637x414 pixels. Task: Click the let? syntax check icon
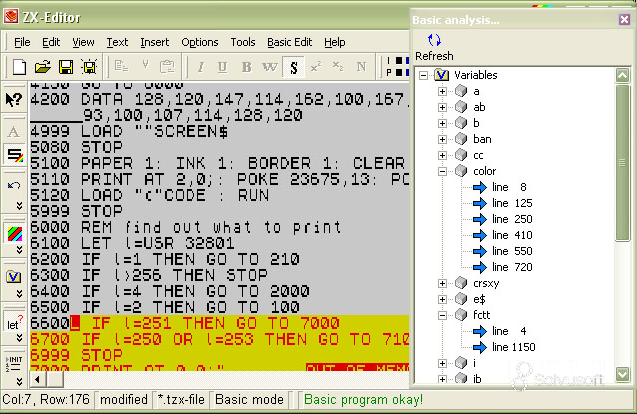(14, 322)
